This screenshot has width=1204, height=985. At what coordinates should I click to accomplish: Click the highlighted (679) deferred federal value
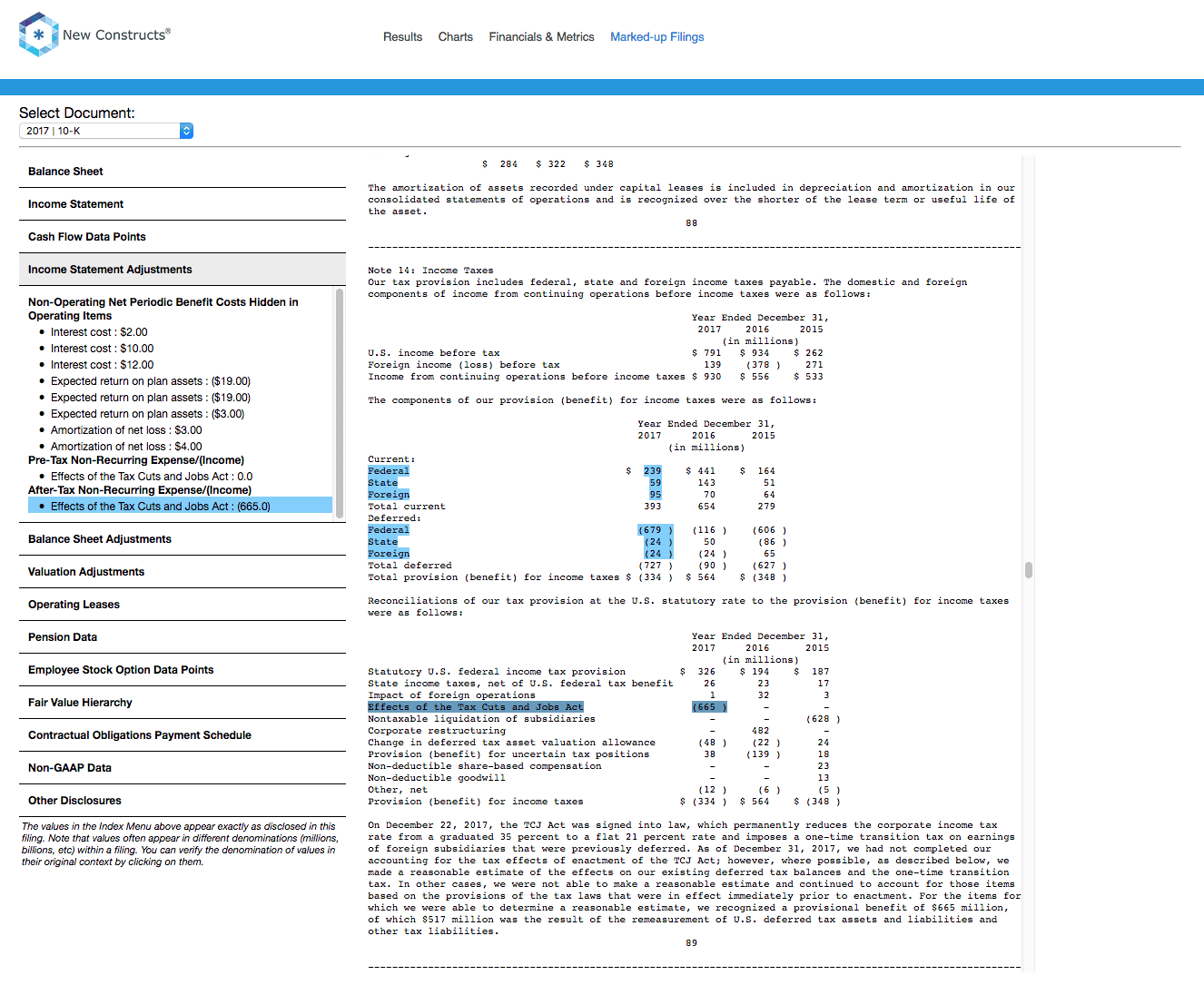pos(655,530)
